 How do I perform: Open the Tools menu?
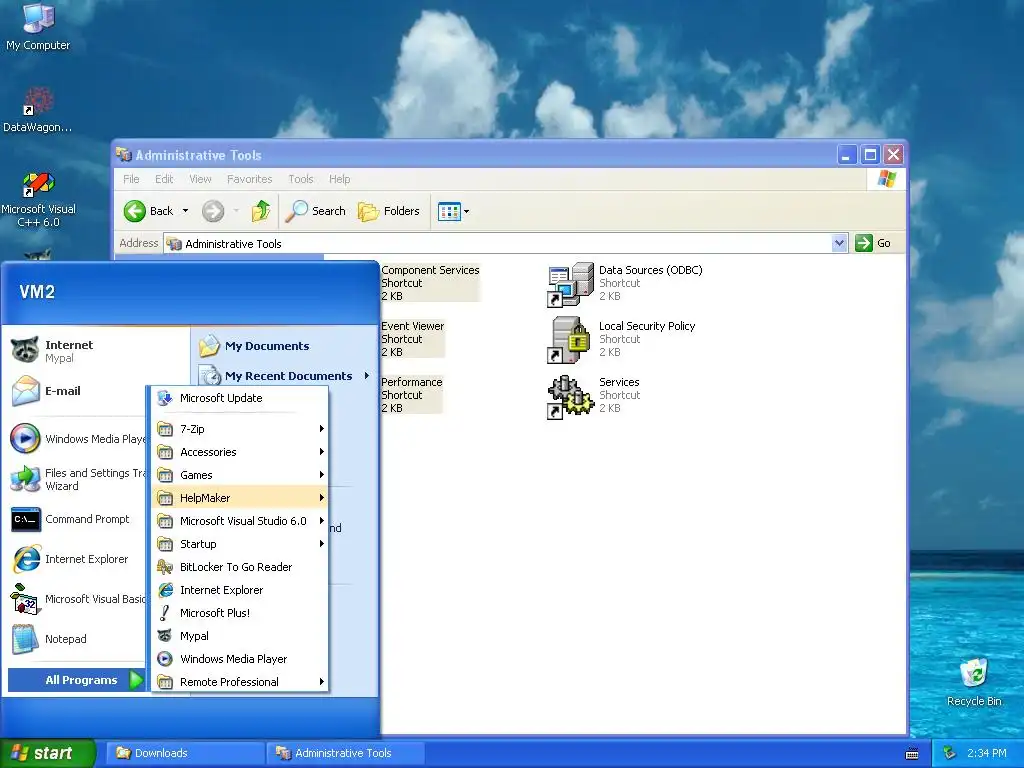point(301,179)
